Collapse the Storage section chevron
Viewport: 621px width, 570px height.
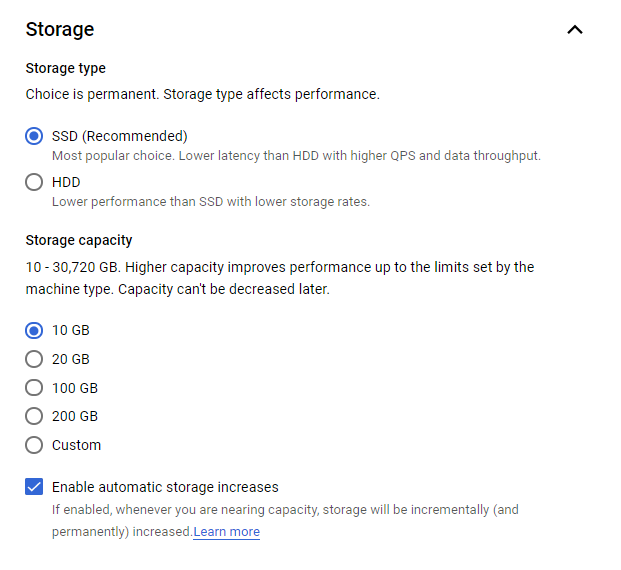[574, 29]
